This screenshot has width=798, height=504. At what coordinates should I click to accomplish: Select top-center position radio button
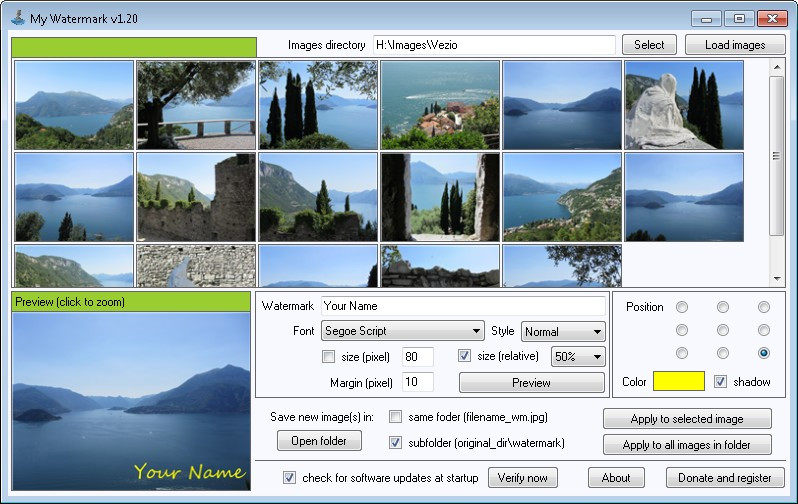tap(723, 307)
